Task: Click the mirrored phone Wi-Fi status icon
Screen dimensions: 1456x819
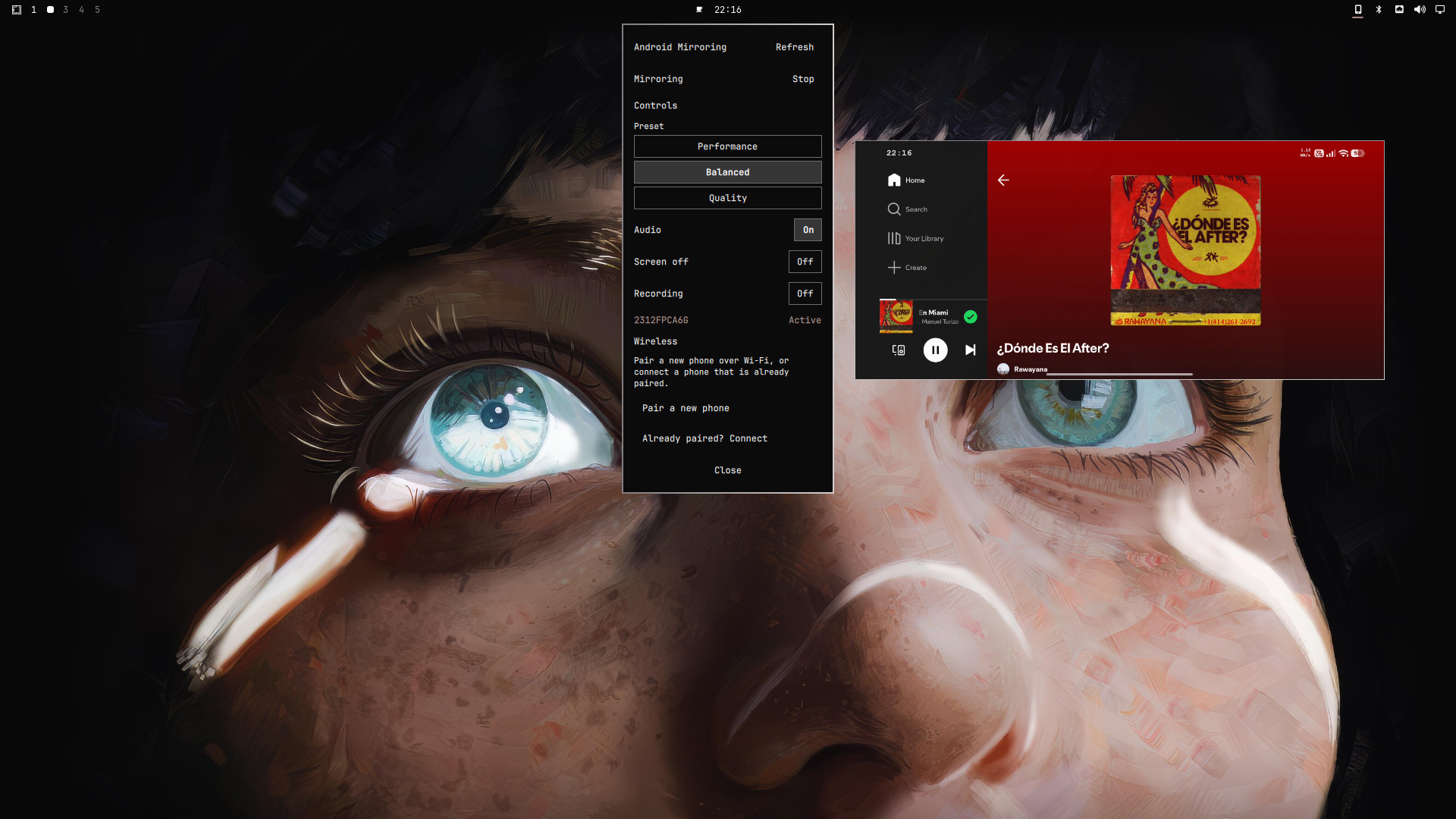Action: point(1343,153)
